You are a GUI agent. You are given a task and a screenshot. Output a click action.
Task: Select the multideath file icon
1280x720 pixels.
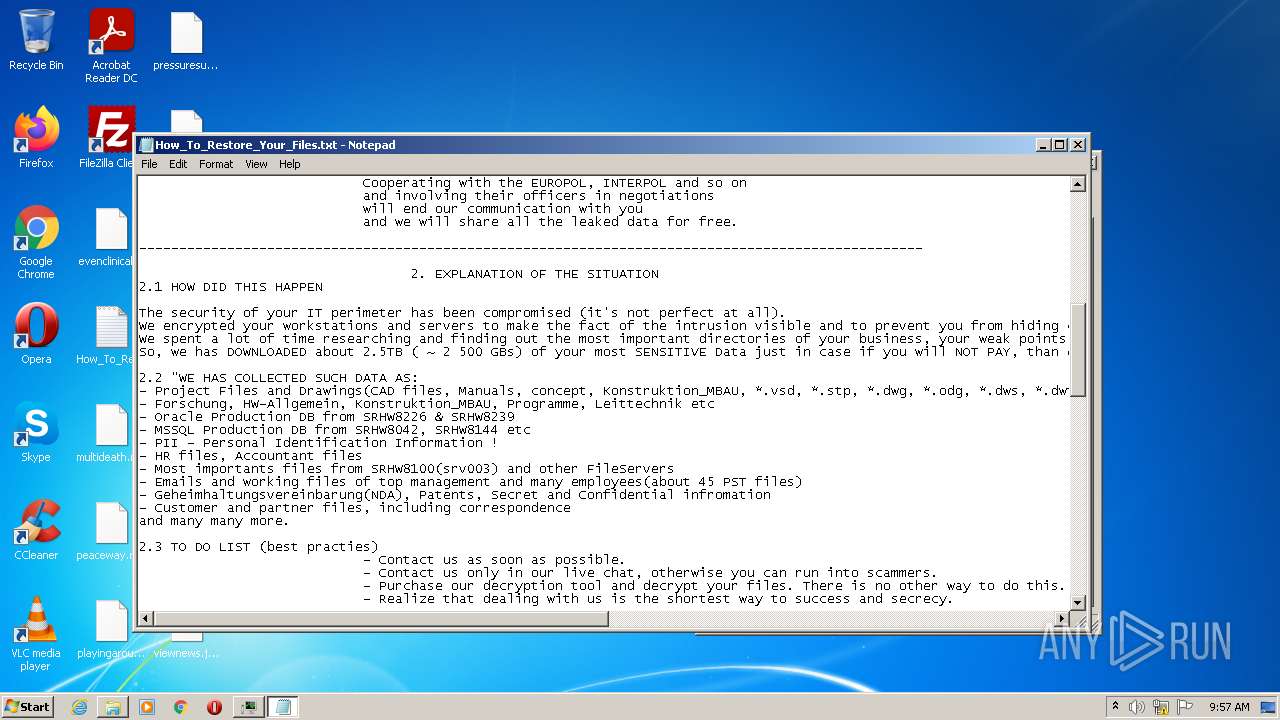coord(107,432)
